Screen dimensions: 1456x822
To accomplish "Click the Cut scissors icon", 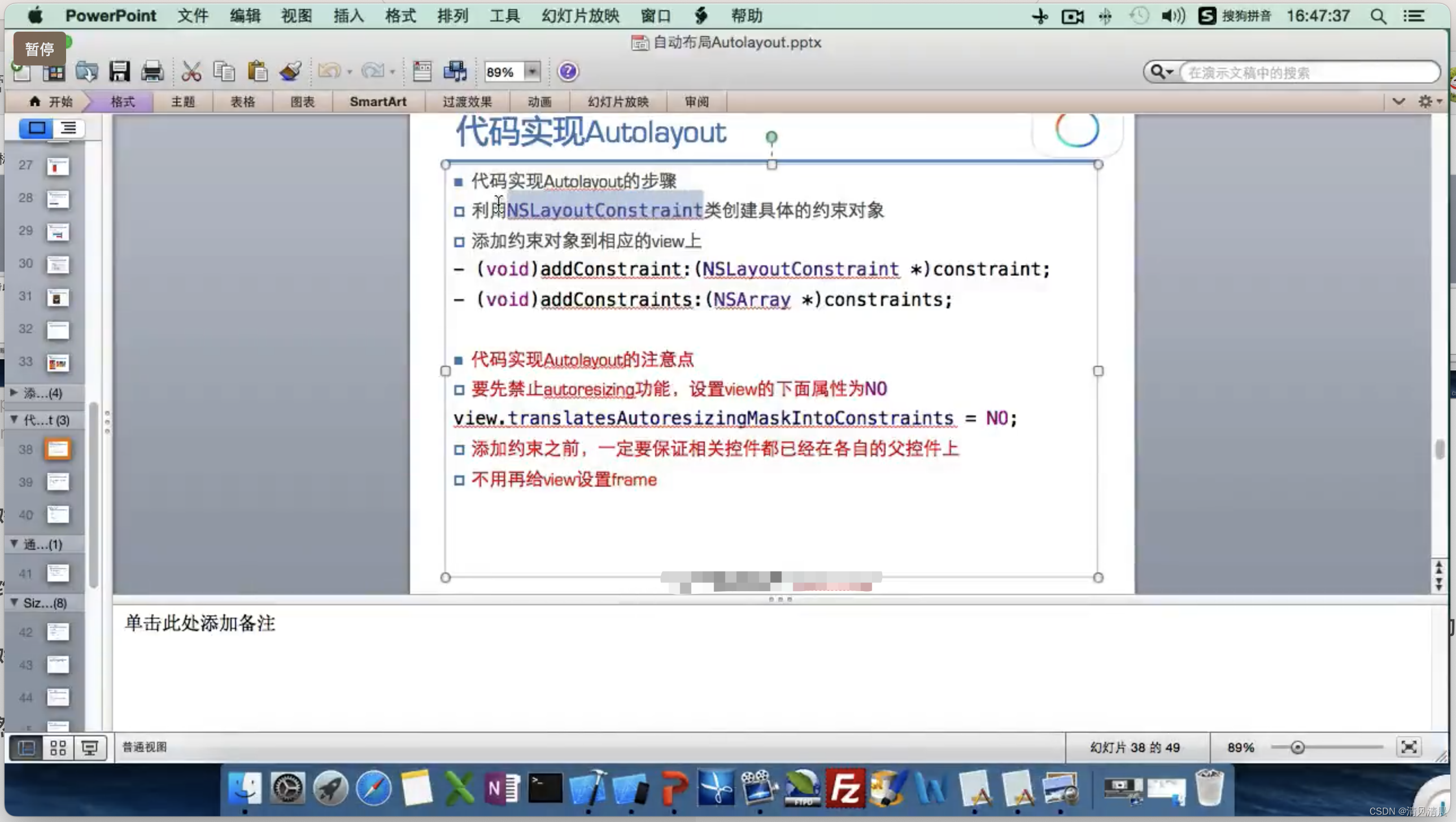I will pos(190,72).
